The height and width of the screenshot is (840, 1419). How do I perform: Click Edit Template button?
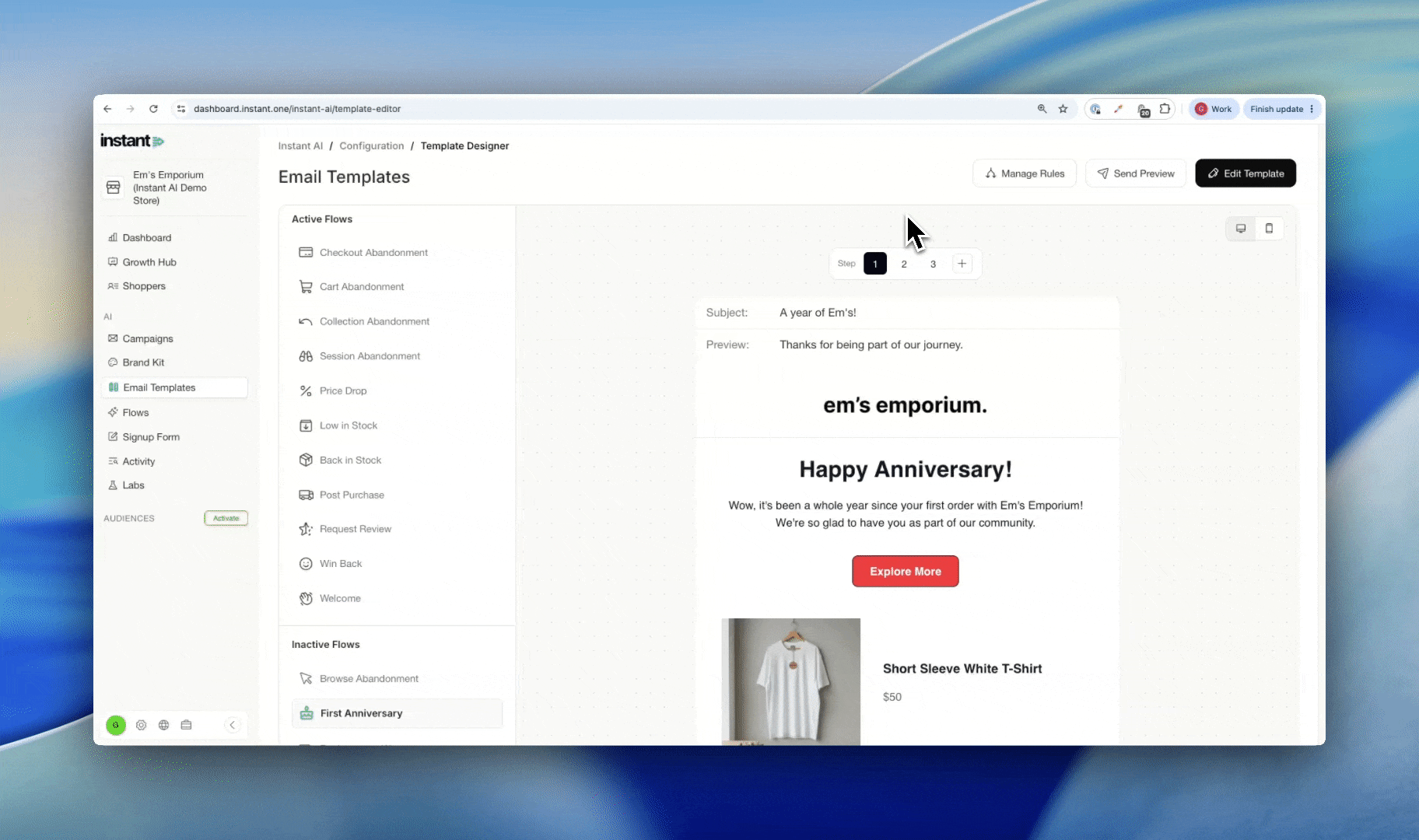click(1246, 173)
